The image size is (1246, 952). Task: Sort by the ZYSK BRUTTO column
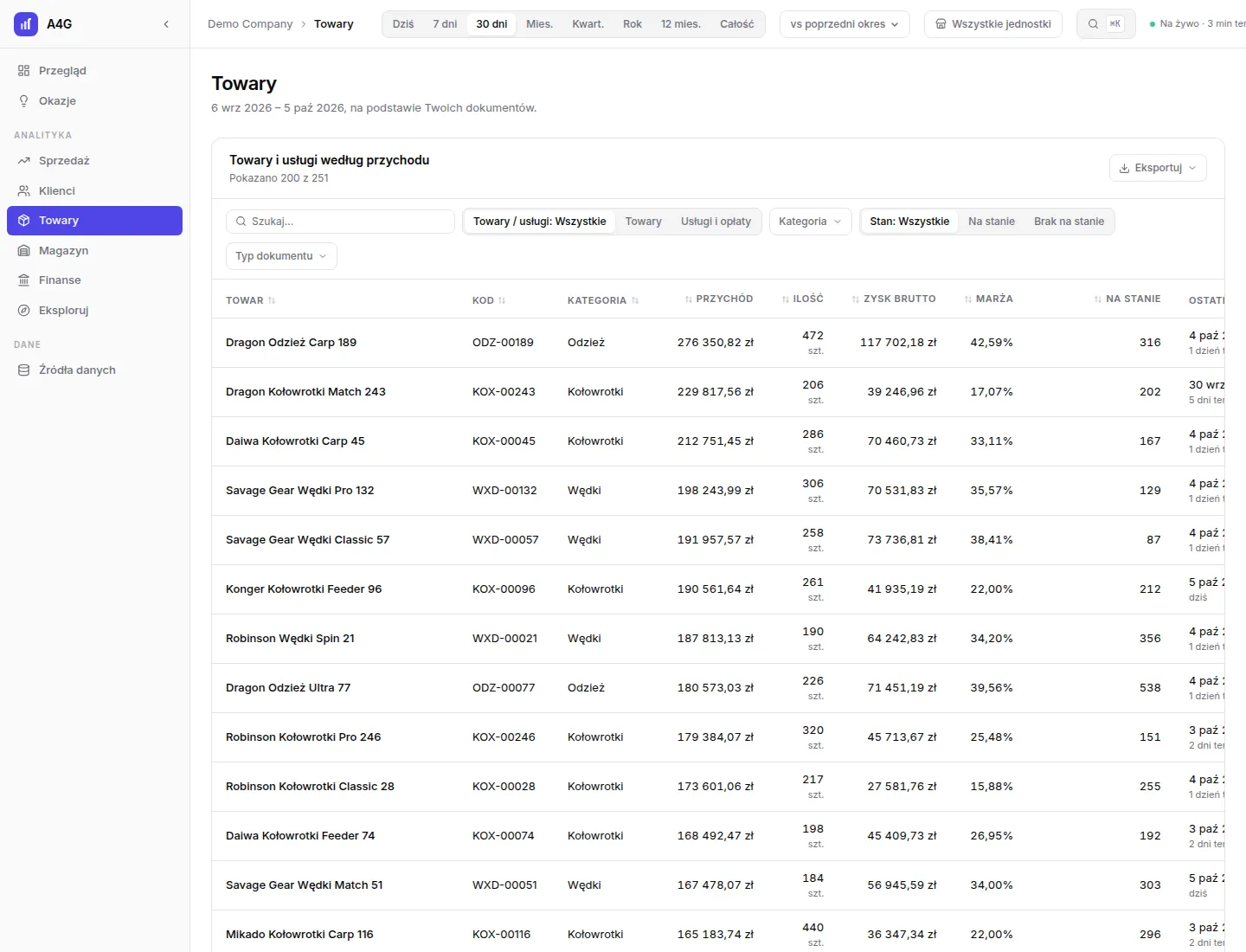point(893,299)
